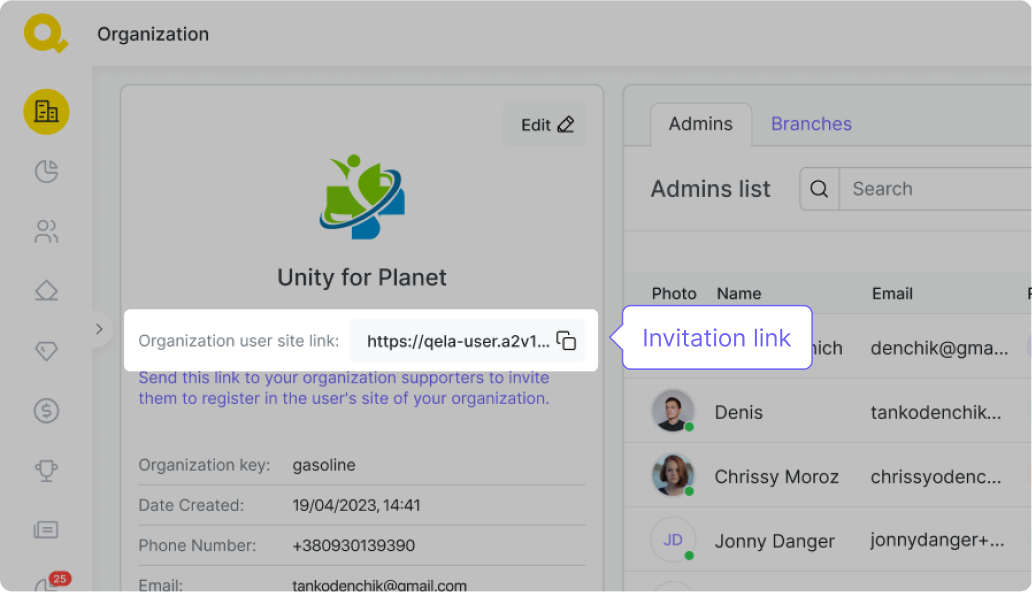Select the eraser-shaped sidebar icon
This screenshot has width=1032, height=592.
click(46, 292)
